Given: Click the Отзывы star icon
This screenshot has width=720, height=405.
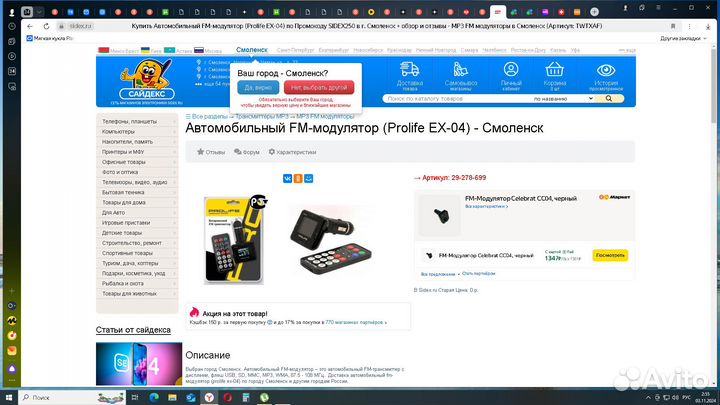Looking at the screenshot, I should [200, 152].
